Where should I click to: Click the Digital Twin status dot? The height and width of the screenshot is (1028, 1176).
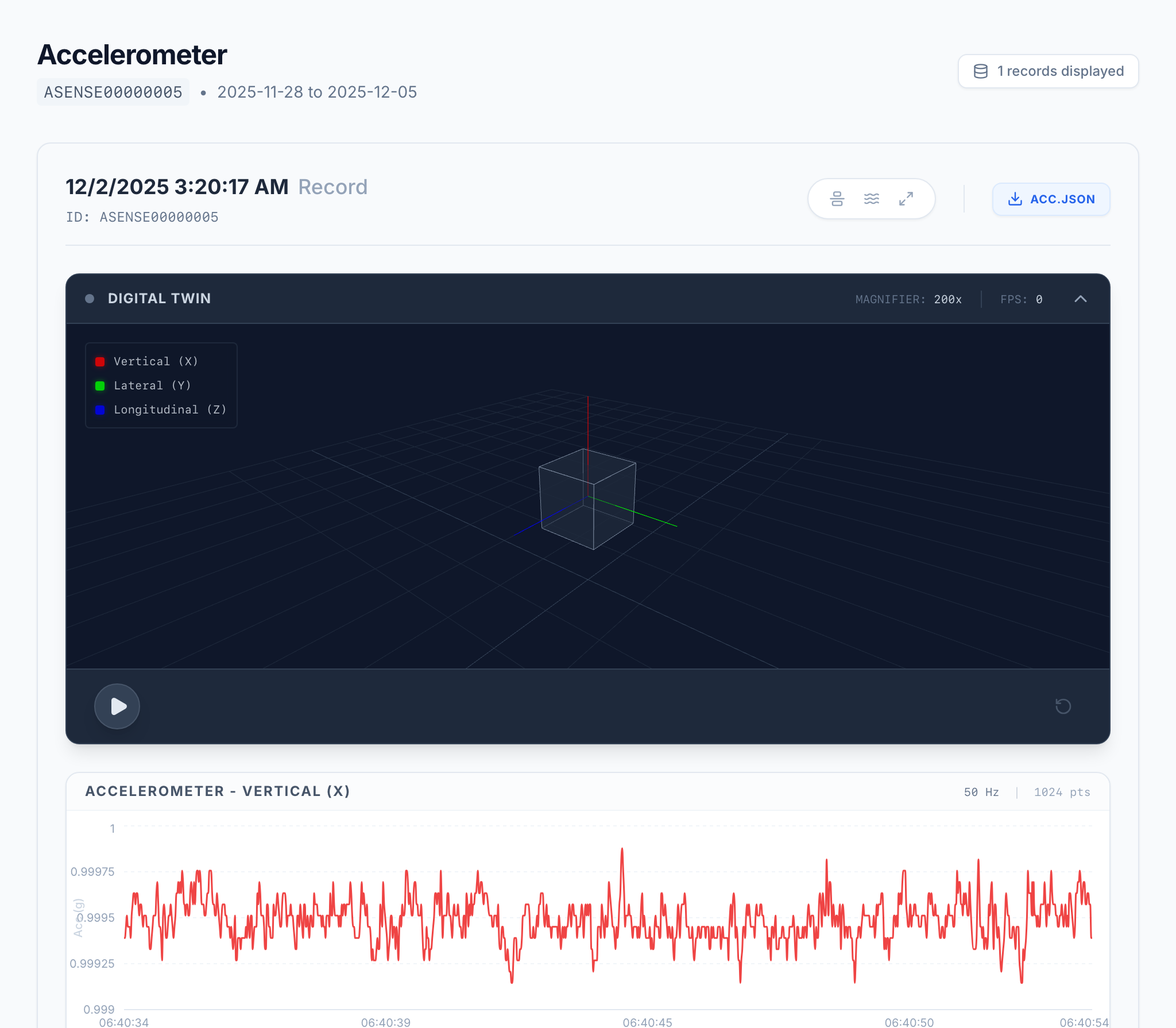coord(90,299)
